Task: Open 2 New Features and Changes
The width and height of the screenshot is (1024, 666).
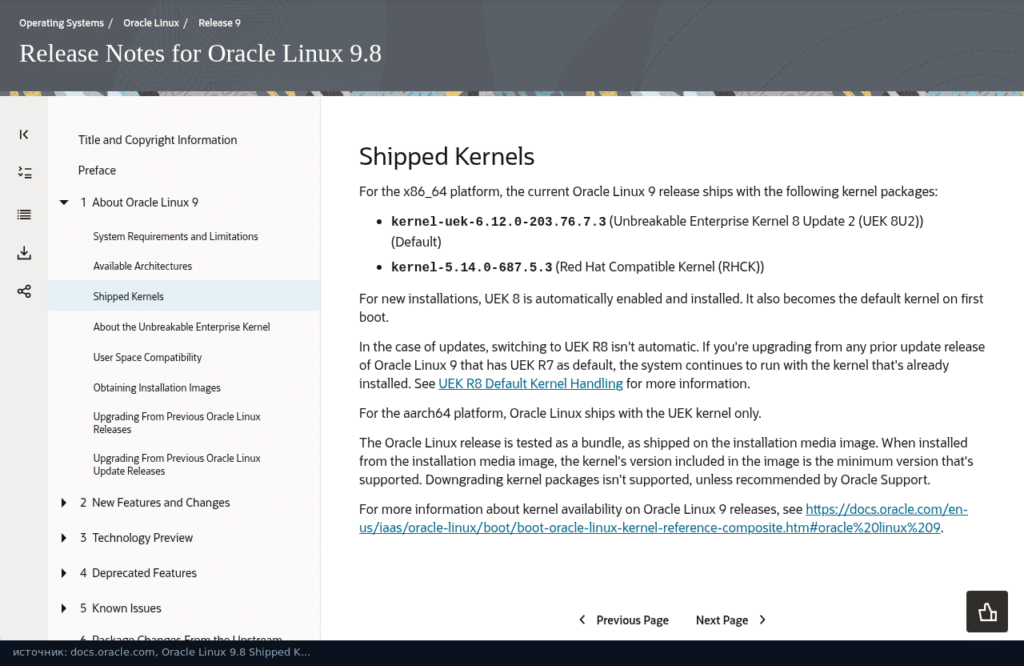Action: tap(155, 503)
